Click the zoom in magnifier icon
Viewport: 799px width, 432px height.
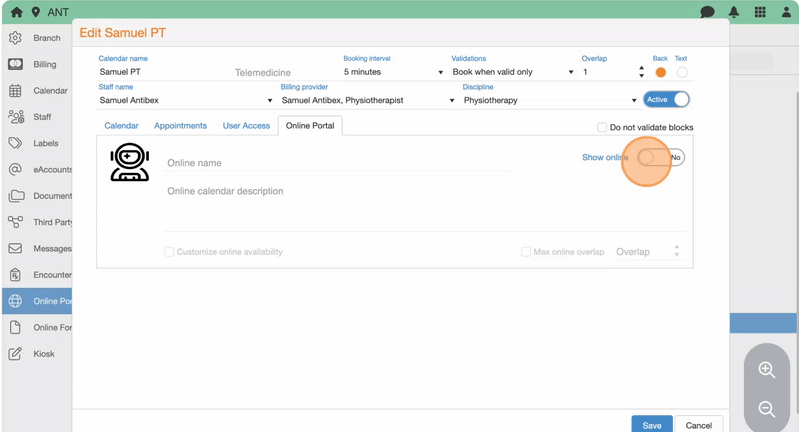(x=767, y=370)
